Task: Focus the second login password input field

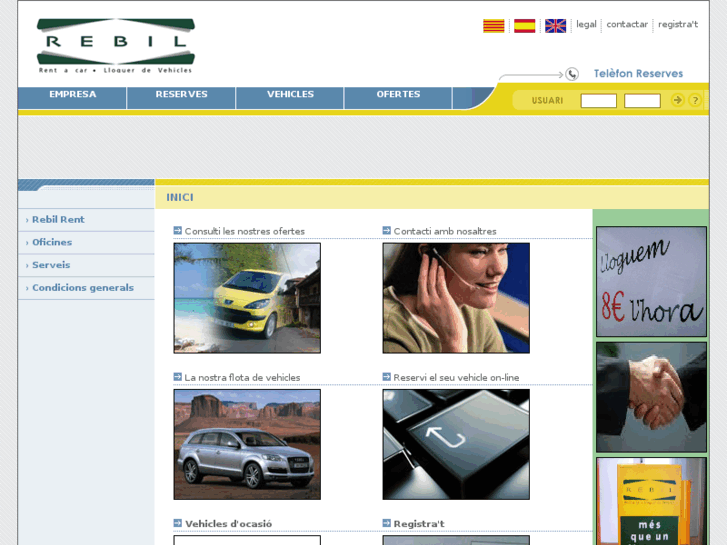Action: (x=642, y=101)
